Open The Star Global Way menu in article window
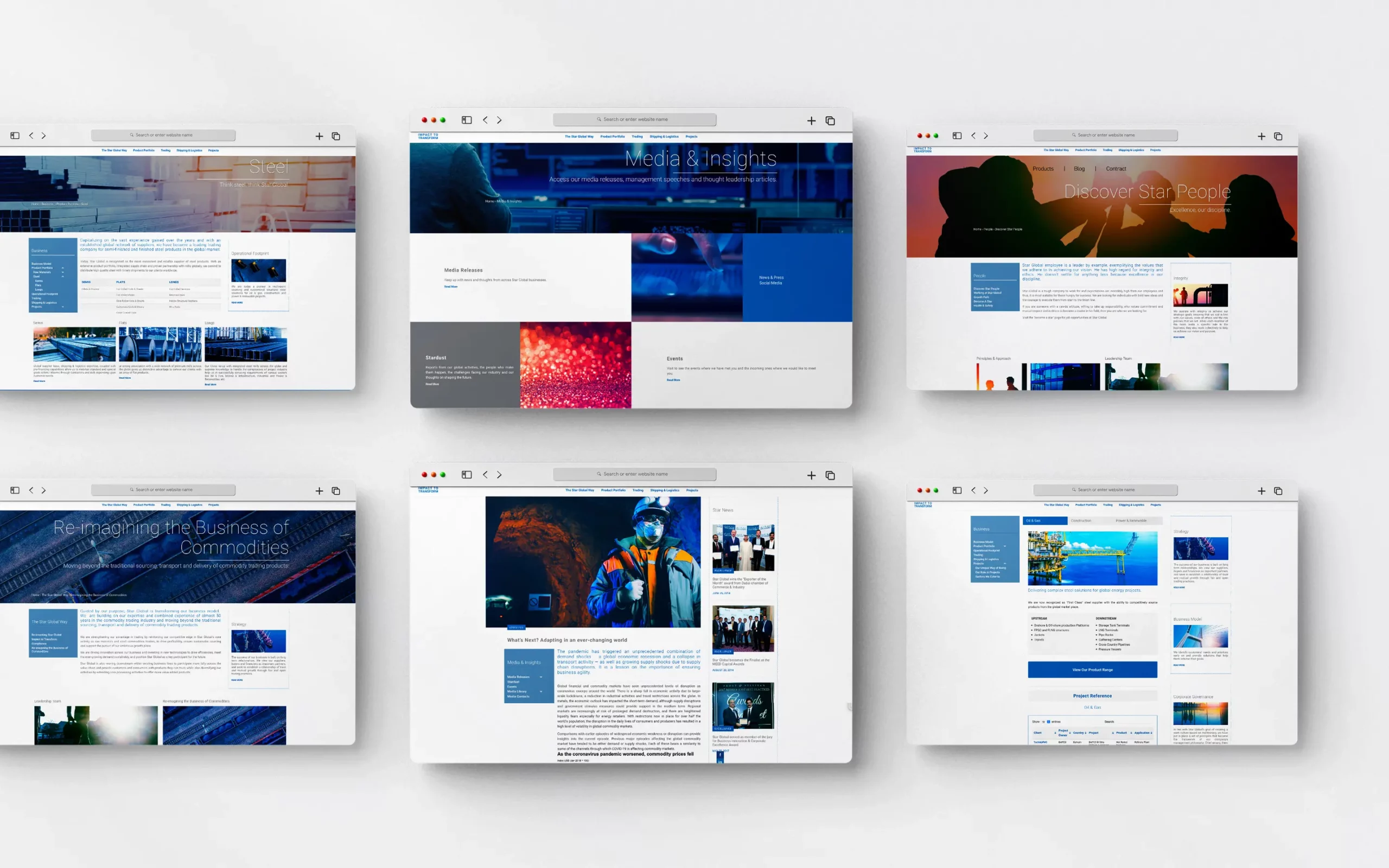Image resolution: width=1389 pixels, height=868 pixels. pyautogui.click(x=579, y=490)
